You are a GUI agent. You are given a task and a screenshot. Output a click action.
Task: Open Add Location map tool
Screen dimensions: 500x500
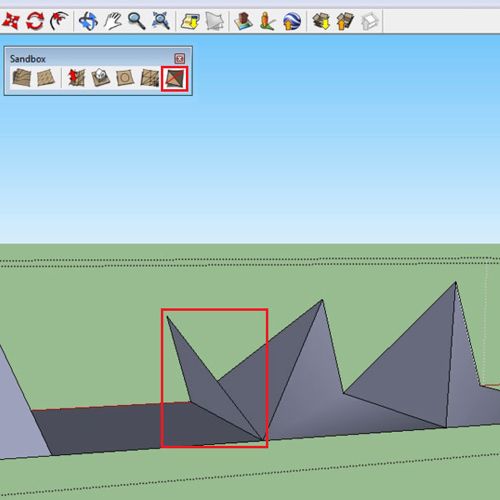[190, 21]
